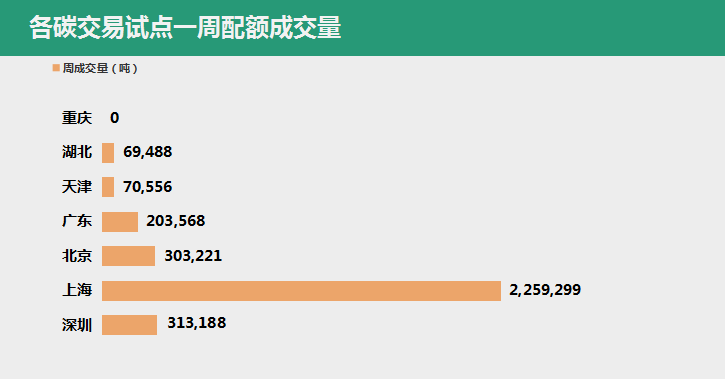Click the 203,568 data label

coord(176,221)
